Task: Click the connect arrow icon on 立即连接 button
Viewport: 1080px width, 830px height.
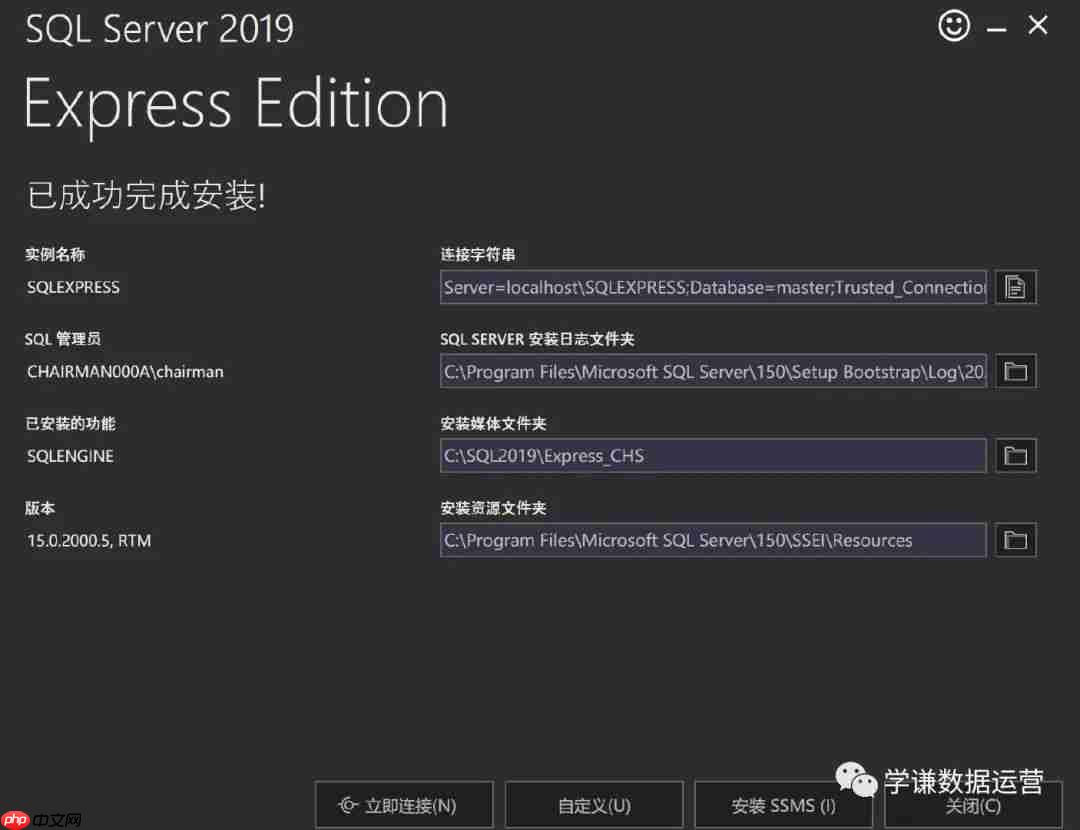Action: [x=348, y=804]
